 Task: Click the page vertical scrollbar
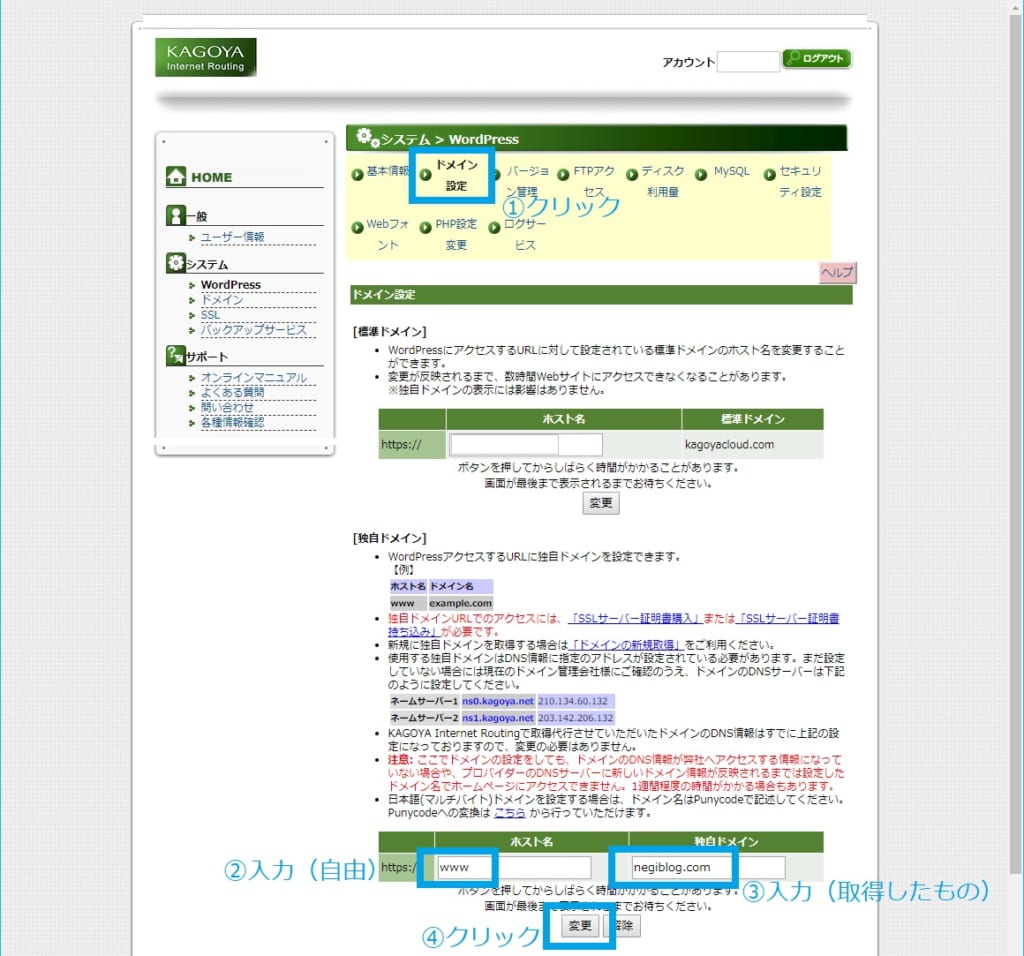click(x=1016, y=444)
